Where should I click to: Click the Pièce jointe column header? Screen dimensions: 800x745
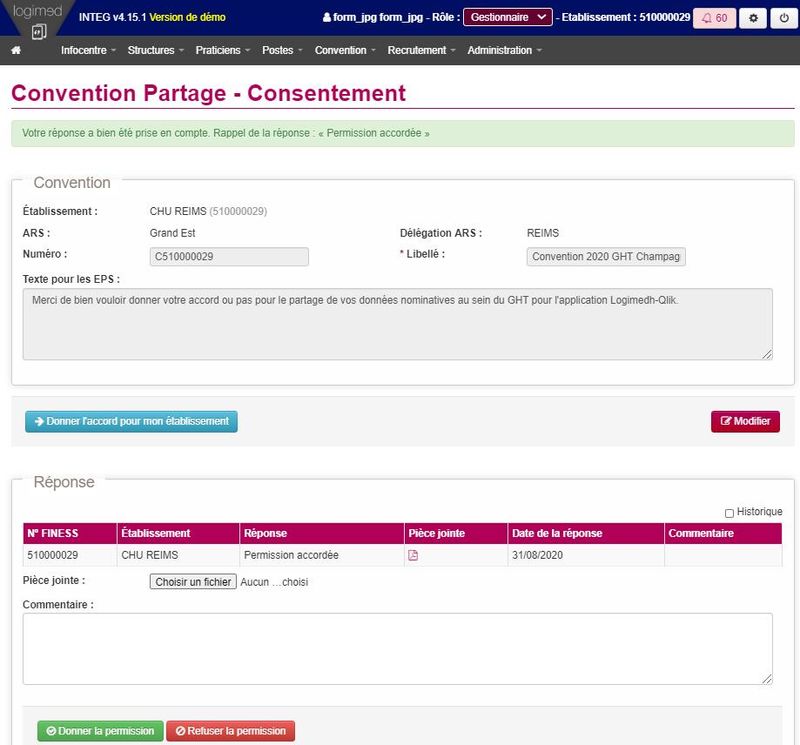(456, 533)
